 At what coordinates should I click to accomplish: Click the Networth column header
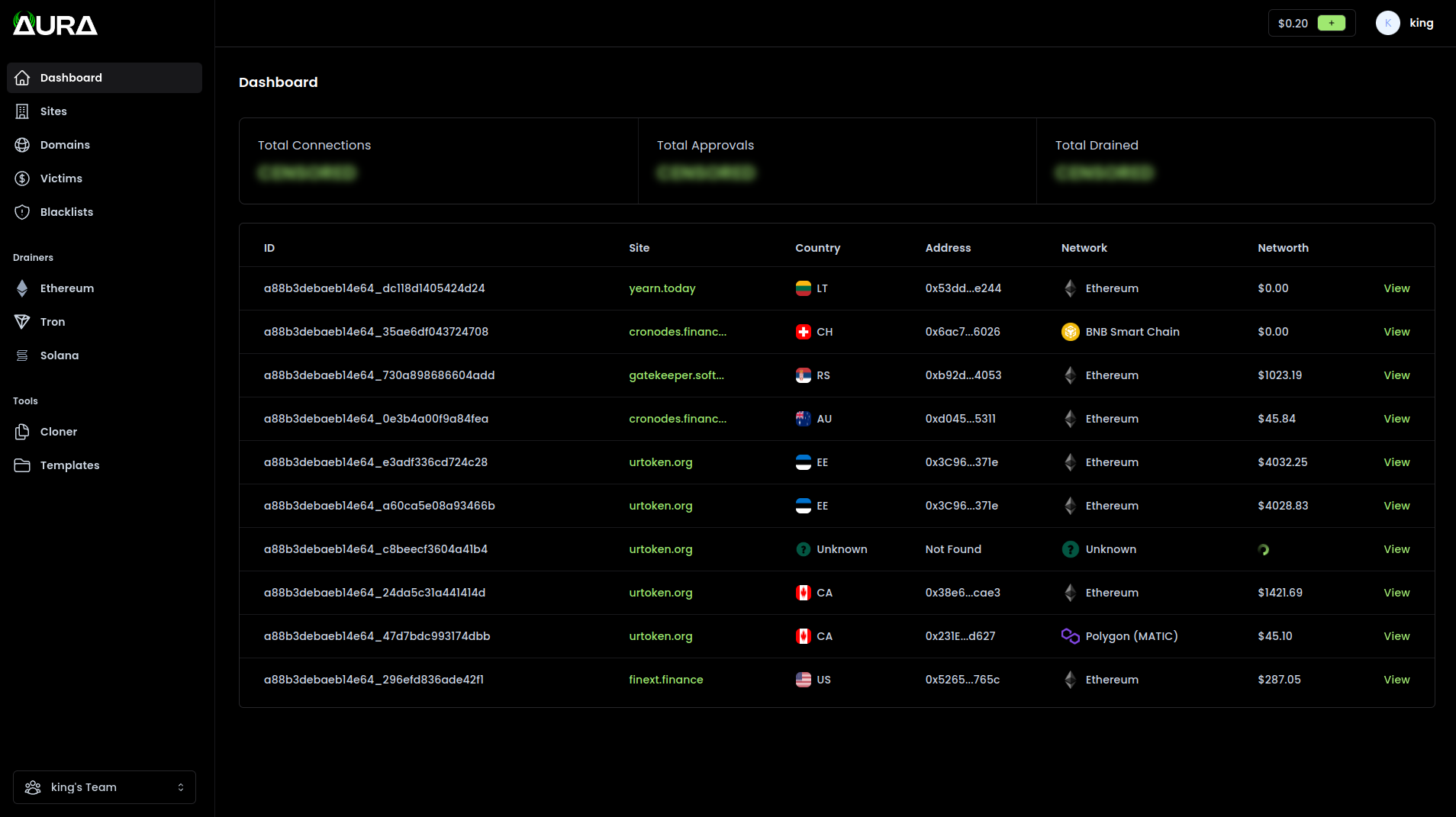tap(1283, 248)
